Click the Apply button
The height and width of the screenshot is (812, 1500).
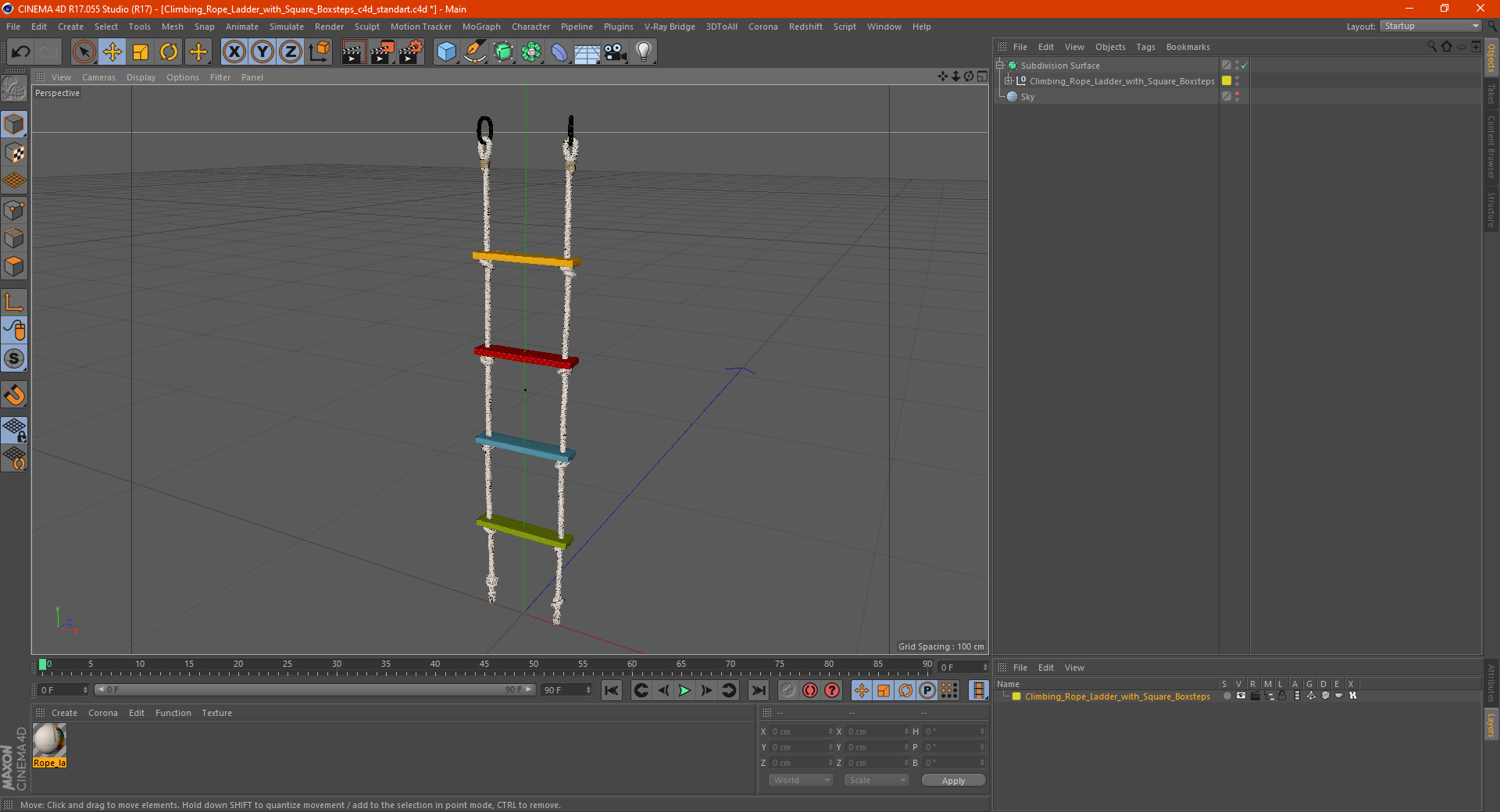pyautogui.click(x=953, y=781)
